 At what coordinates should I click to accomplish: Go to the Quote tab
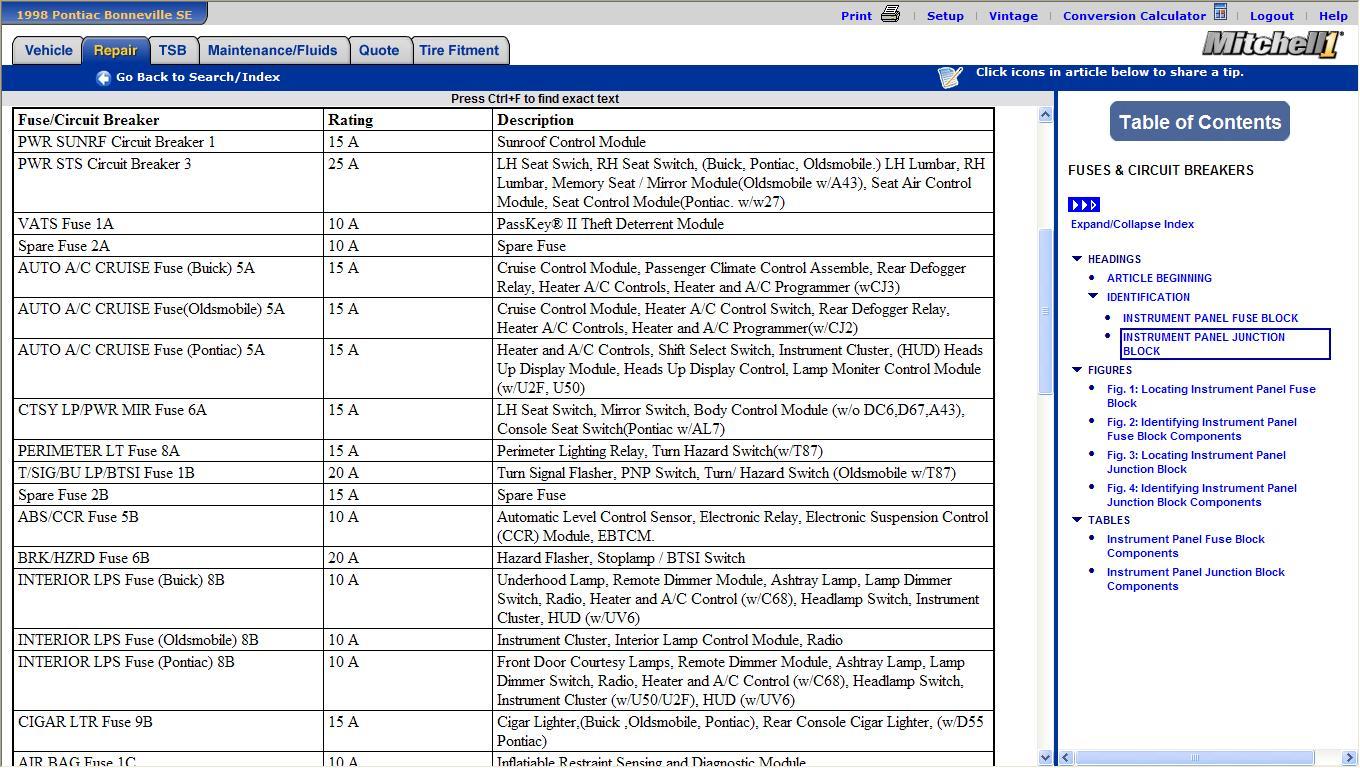pyautogui.click(x=379, y=51)
